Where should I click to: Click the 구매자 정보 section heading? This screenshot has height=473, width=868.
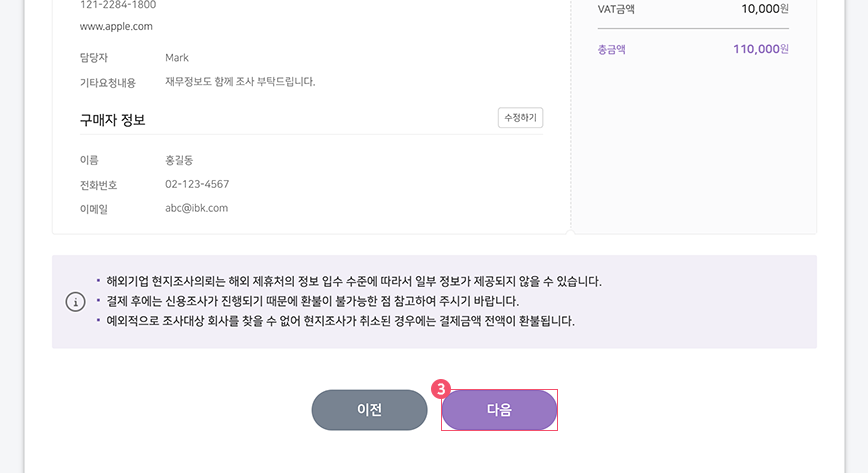[x=112, y=120]
